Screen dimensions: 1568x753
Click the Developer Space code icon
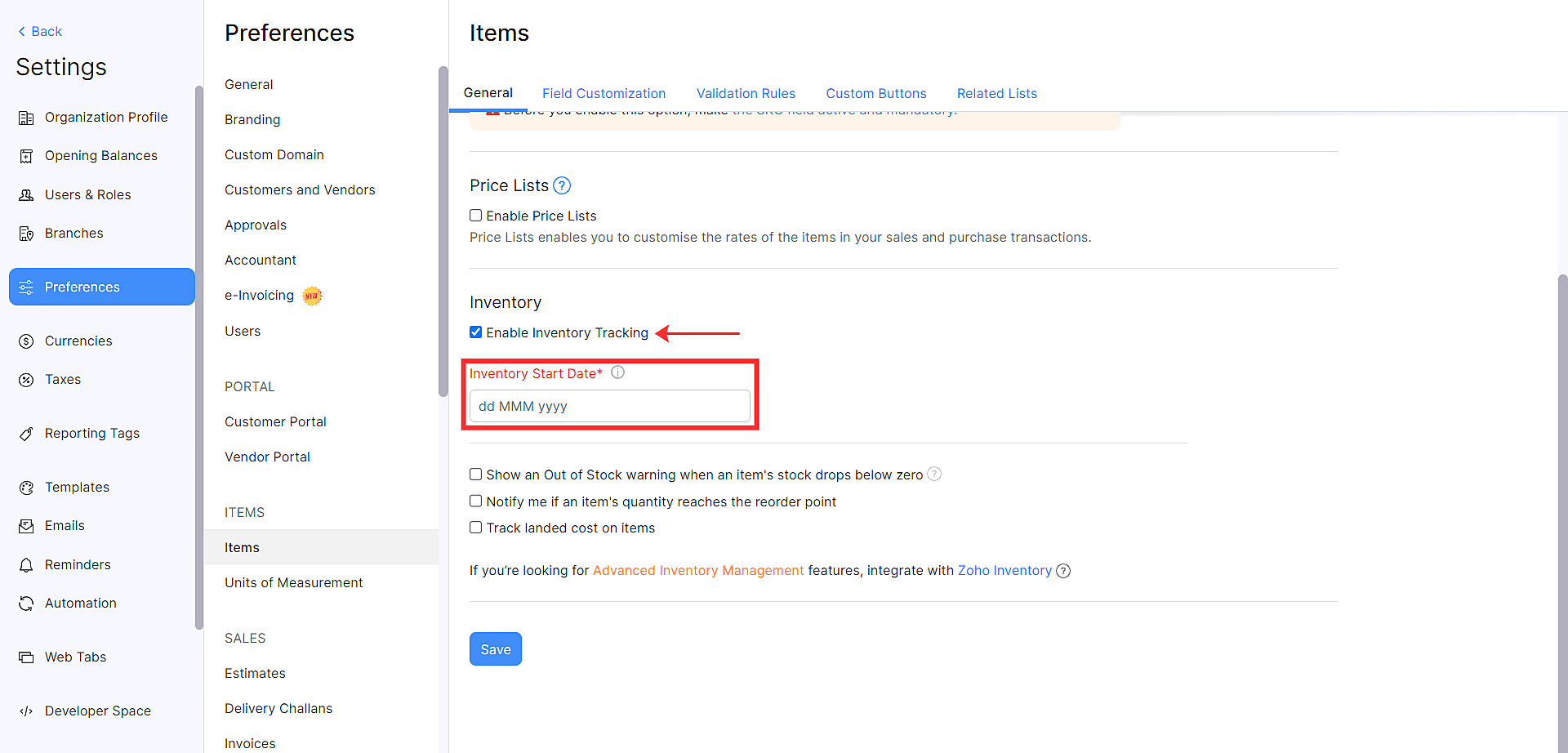point(27,711)
